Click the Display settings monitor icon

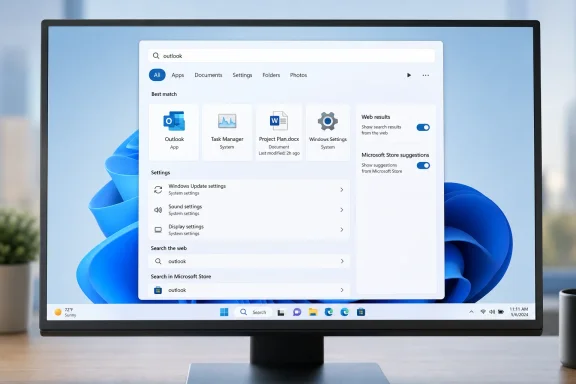click(158, 230)
